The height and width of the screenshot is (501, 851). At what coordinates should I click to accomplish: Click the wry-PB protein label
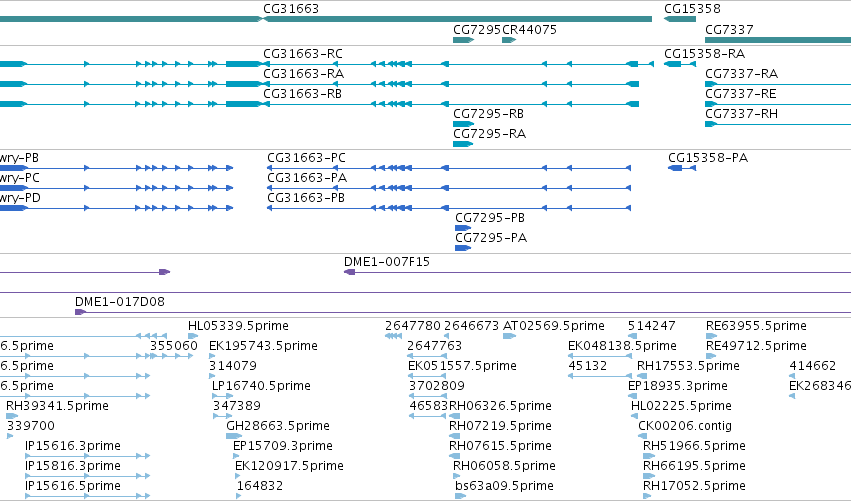(19, 158)
